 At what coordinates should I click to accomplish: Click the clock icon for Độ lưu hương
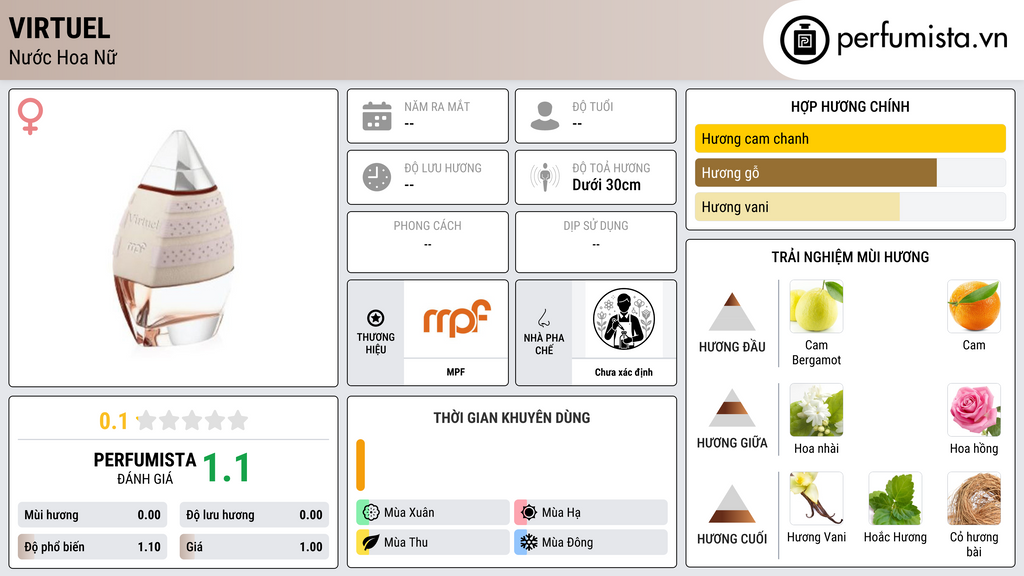377,177
